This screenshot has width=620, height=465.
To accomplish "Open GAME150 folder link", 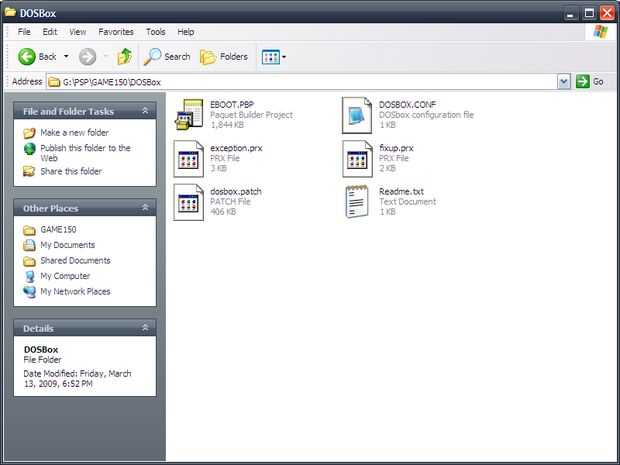I will 59,229.
